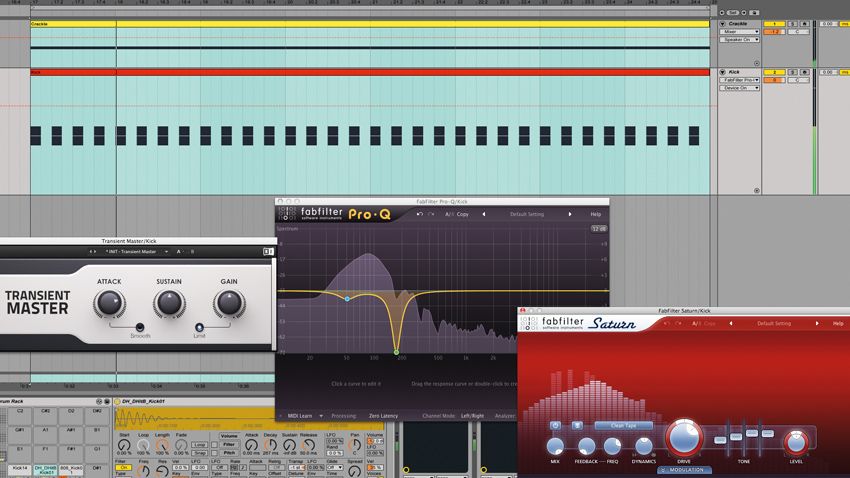
Task: Open the Default Setting preset menu in Pro-Q
Action: tap(526, 214)
